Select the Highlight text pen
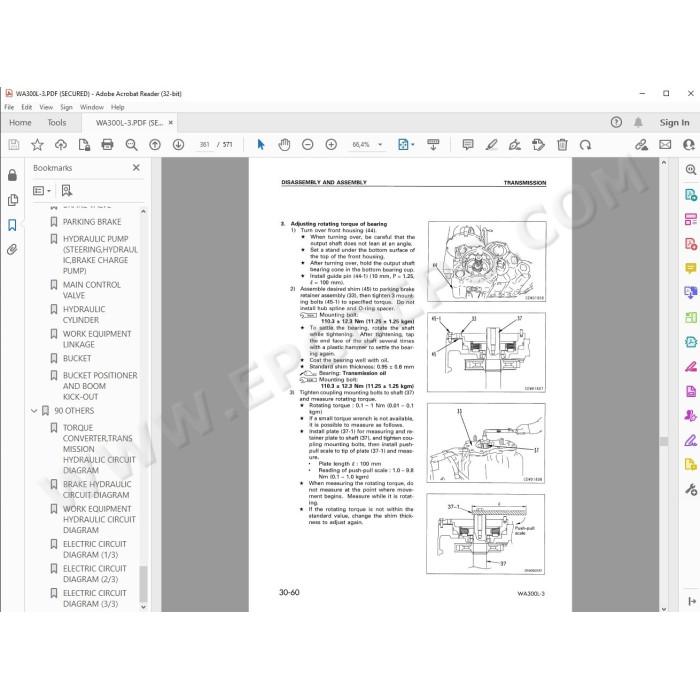700x700 pixels. point(492,145)
